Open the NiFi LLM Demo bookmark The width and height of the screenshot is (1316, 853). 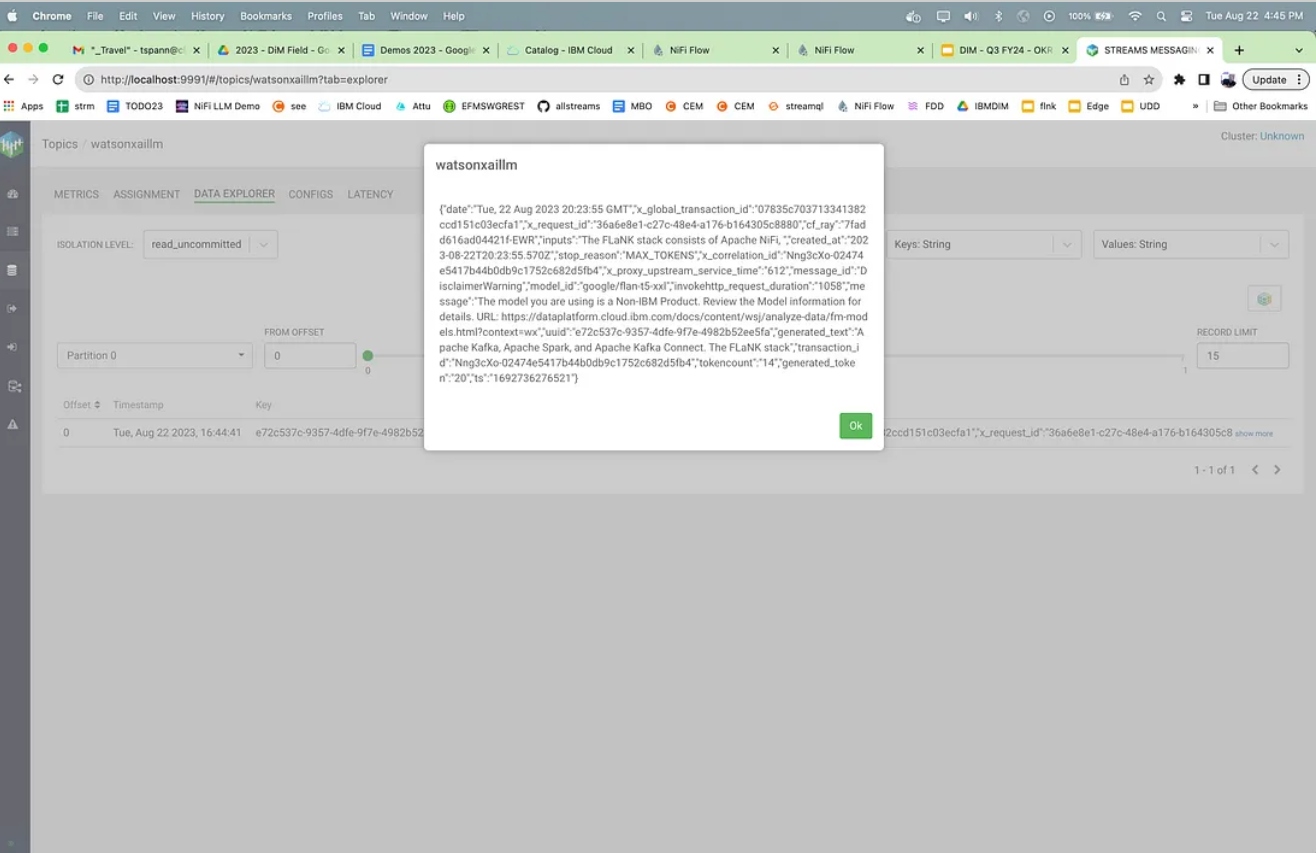tap(218, 106)
